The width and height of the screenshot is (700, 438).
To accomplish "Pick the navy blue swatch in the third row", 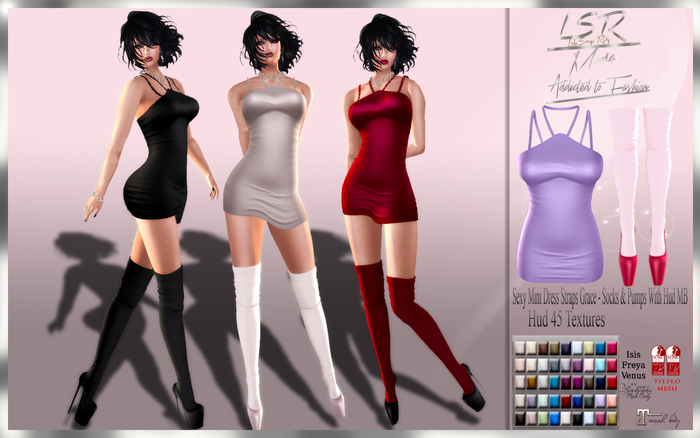I will click(x=600, y=382).
